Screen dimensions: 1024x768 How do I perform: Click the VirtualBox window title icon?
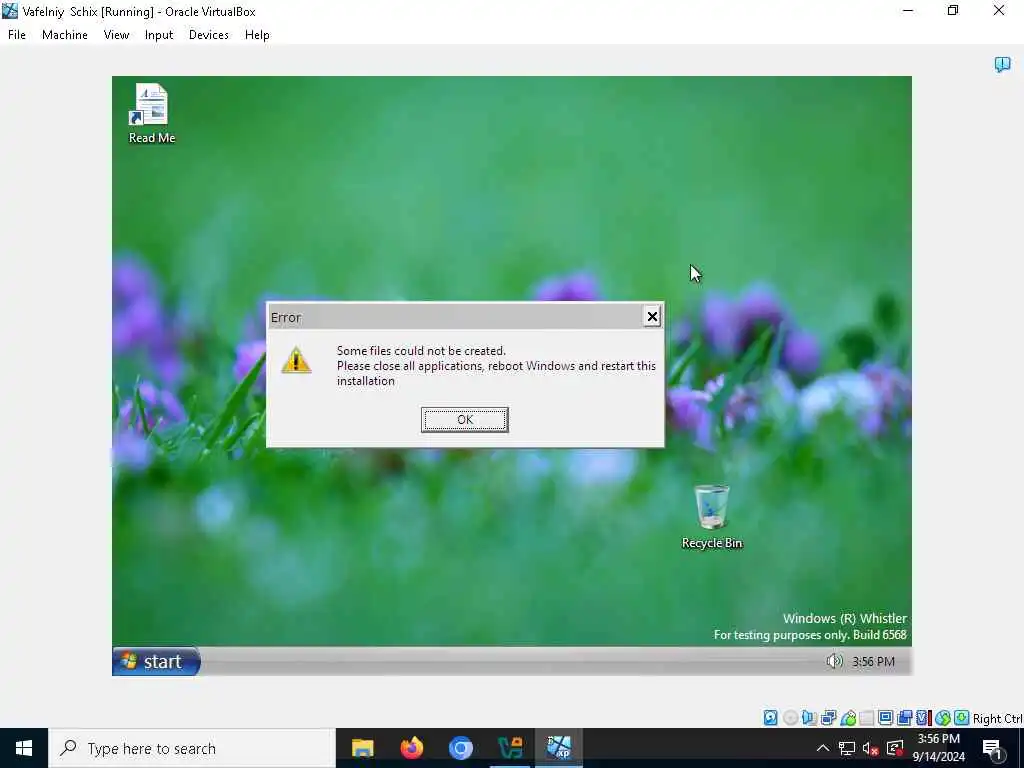(x=10, y=11)
